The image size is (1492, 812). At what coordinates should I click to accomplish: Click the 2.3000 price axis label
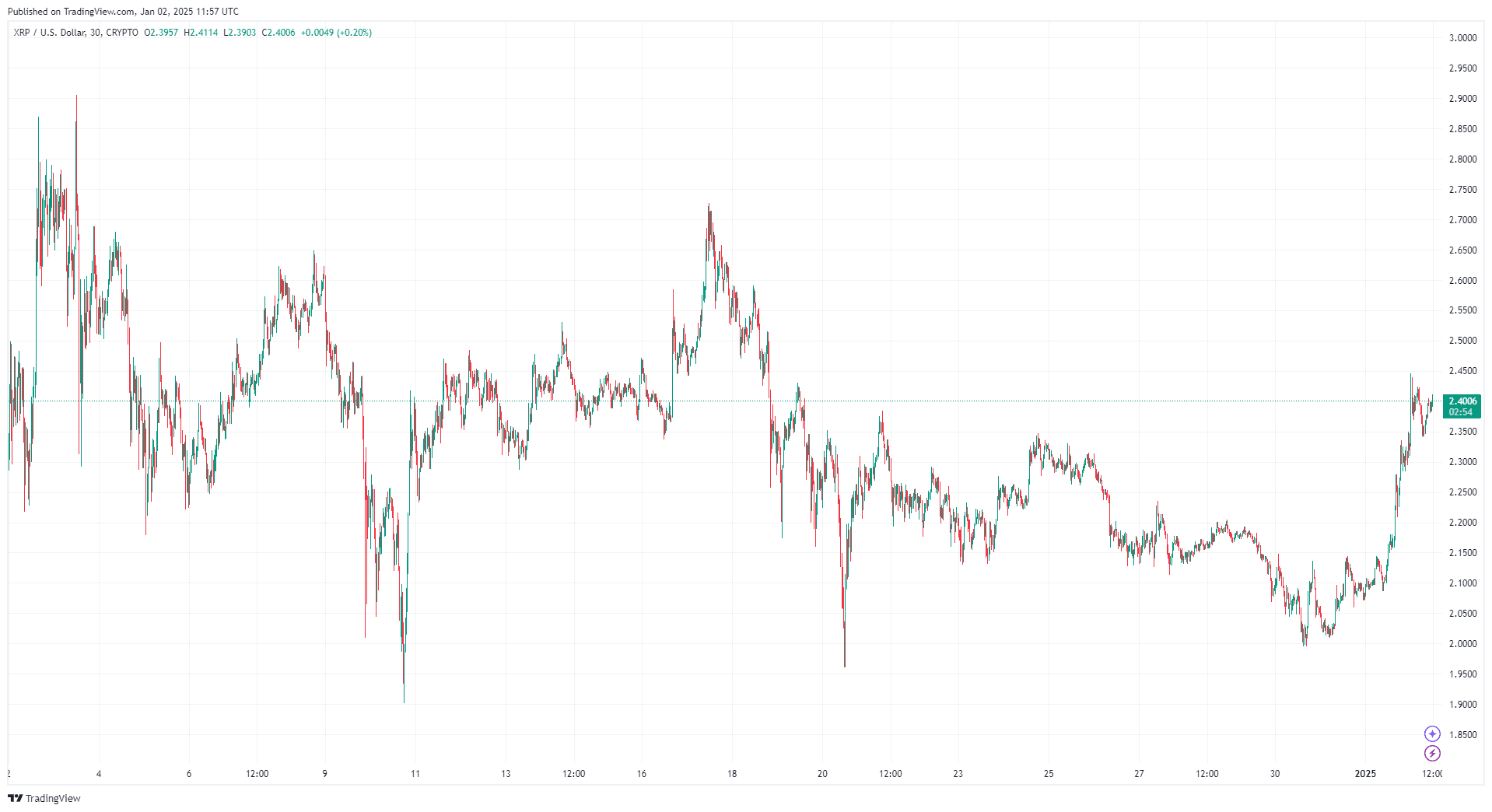(1462, 462)
